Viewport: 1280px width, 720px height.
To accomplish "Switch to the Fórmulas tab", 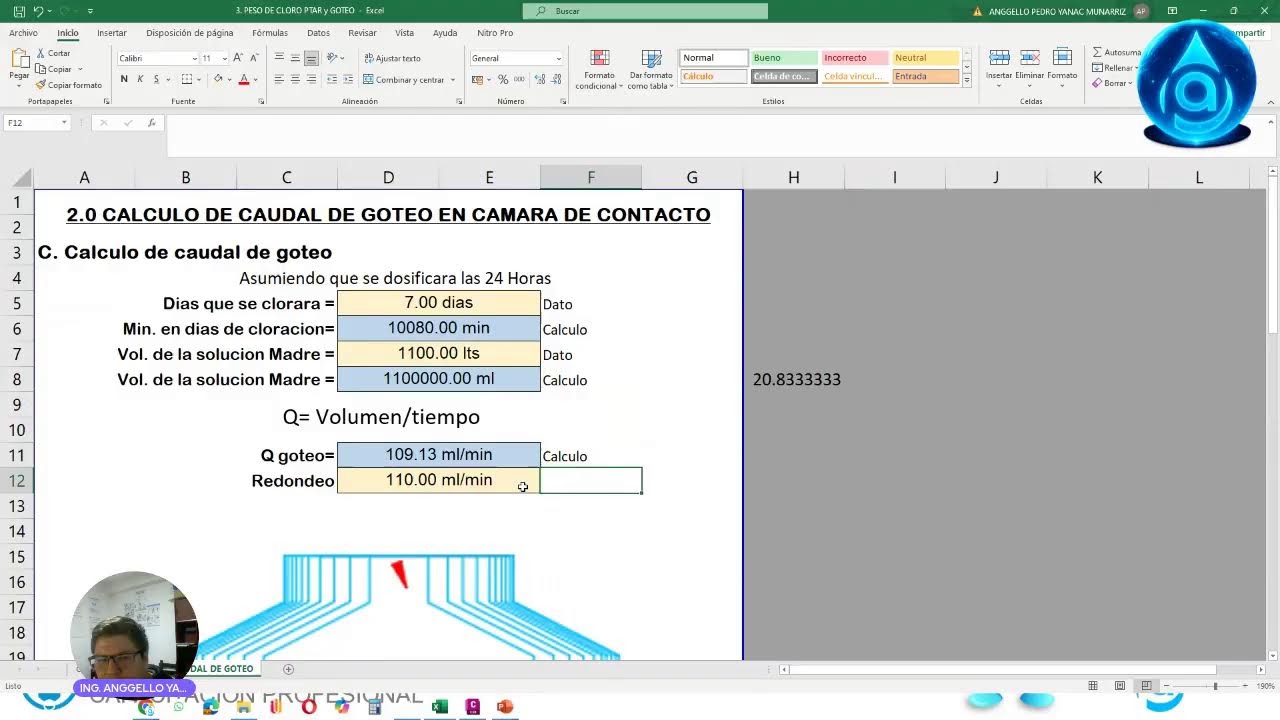I will click(x=270, y=33).
